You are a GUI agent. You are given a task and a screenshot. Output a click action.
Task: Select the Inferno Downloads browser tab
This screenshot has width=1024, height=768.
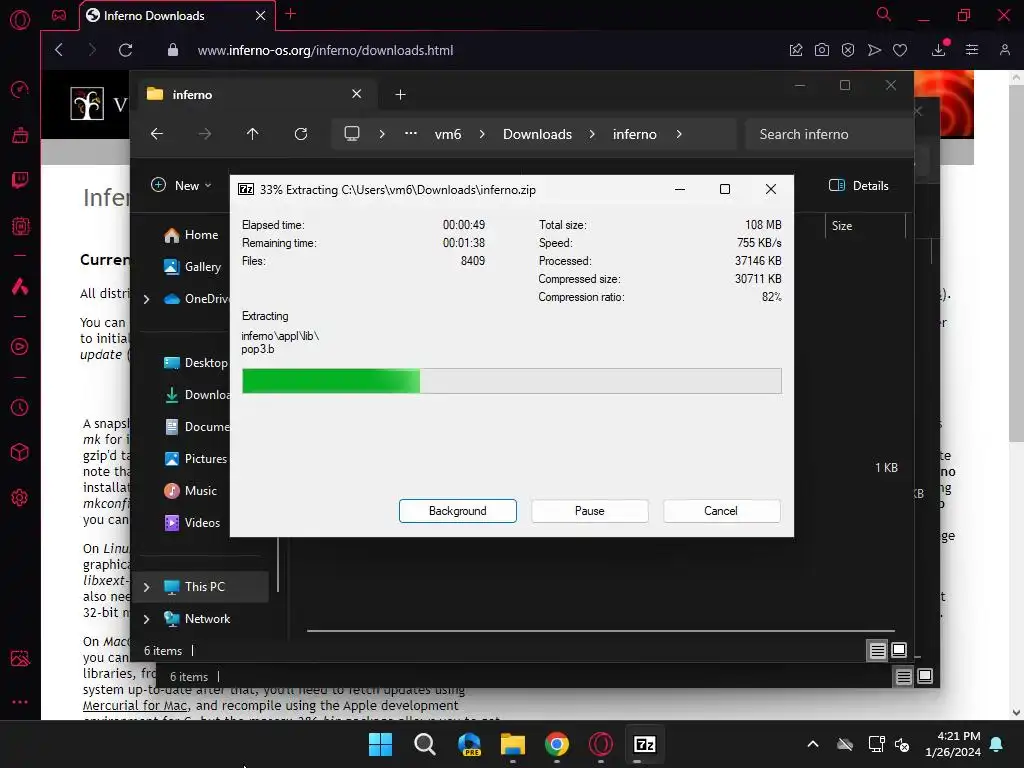click(176, 16)
